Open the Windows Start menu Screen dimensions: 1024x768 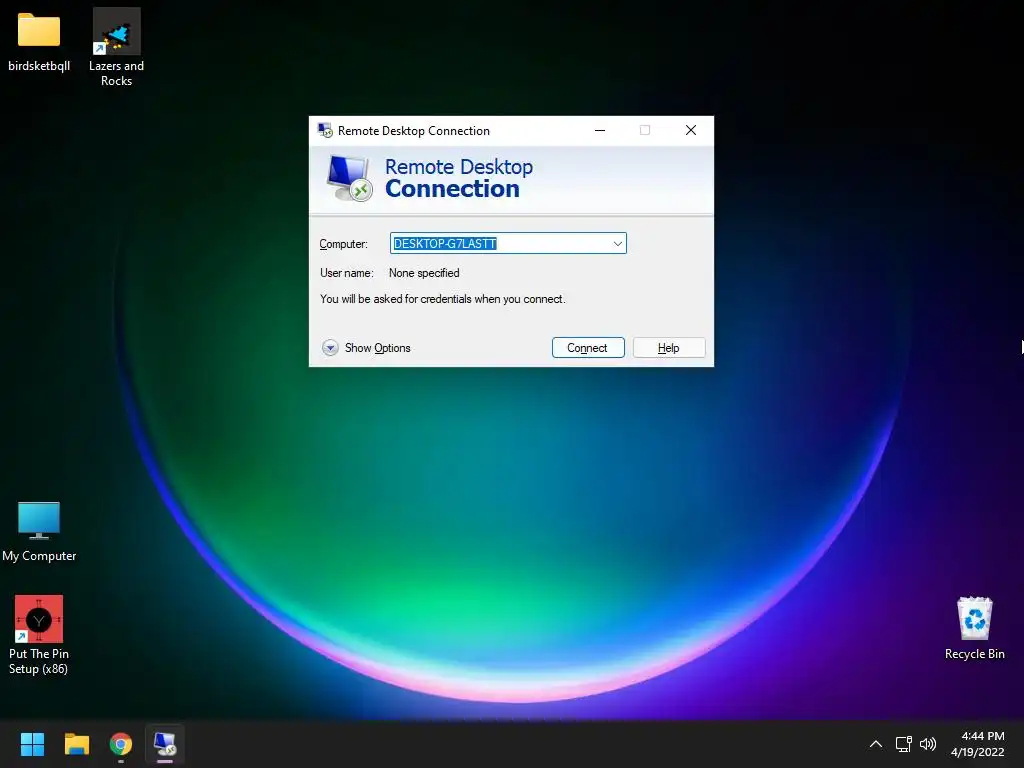pyautogui.click(x=32, y=744)
